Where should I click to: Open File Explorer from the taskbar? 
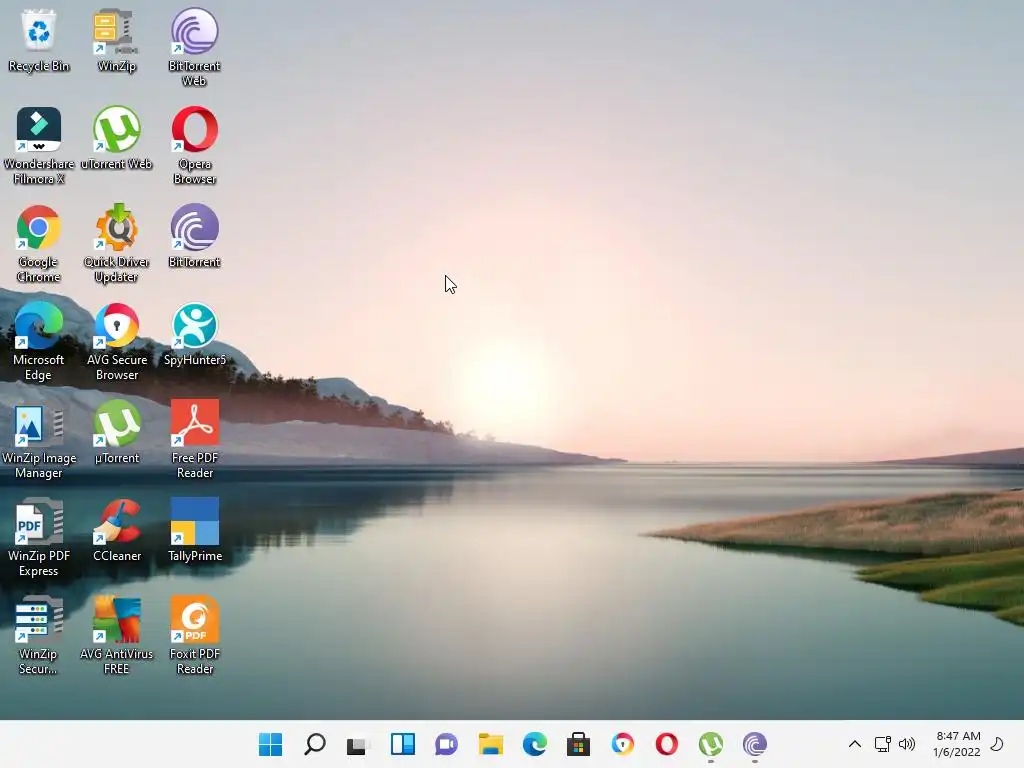490,744
